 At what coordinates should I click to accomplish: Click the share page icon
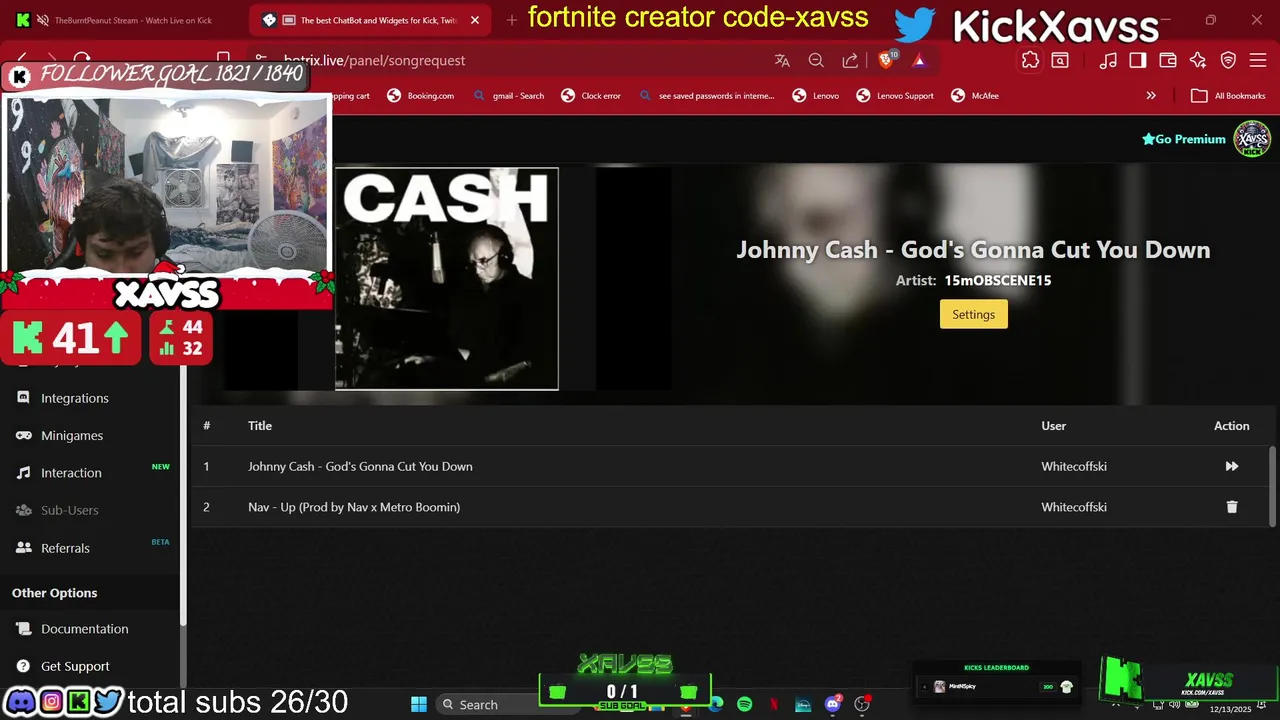850,61
